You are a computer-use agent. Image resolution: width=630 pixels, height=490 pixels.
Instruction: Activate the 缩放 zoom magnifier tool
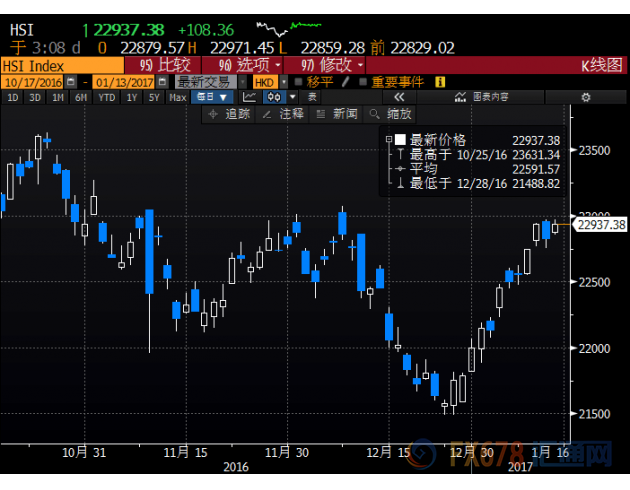tap(390, 114)
